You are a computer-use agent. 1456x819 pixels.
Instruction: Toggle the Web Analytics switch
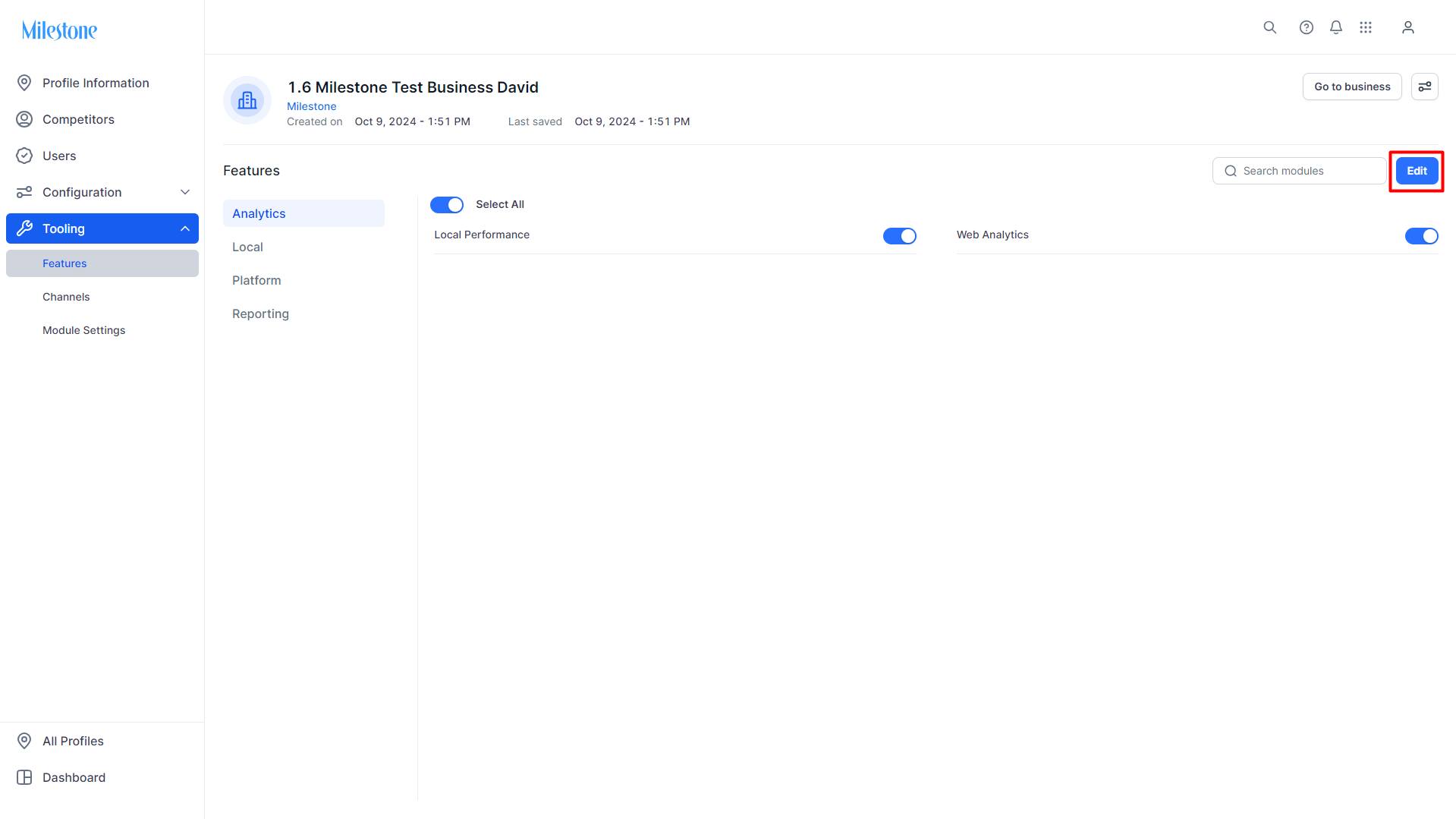coord(1422,236)
